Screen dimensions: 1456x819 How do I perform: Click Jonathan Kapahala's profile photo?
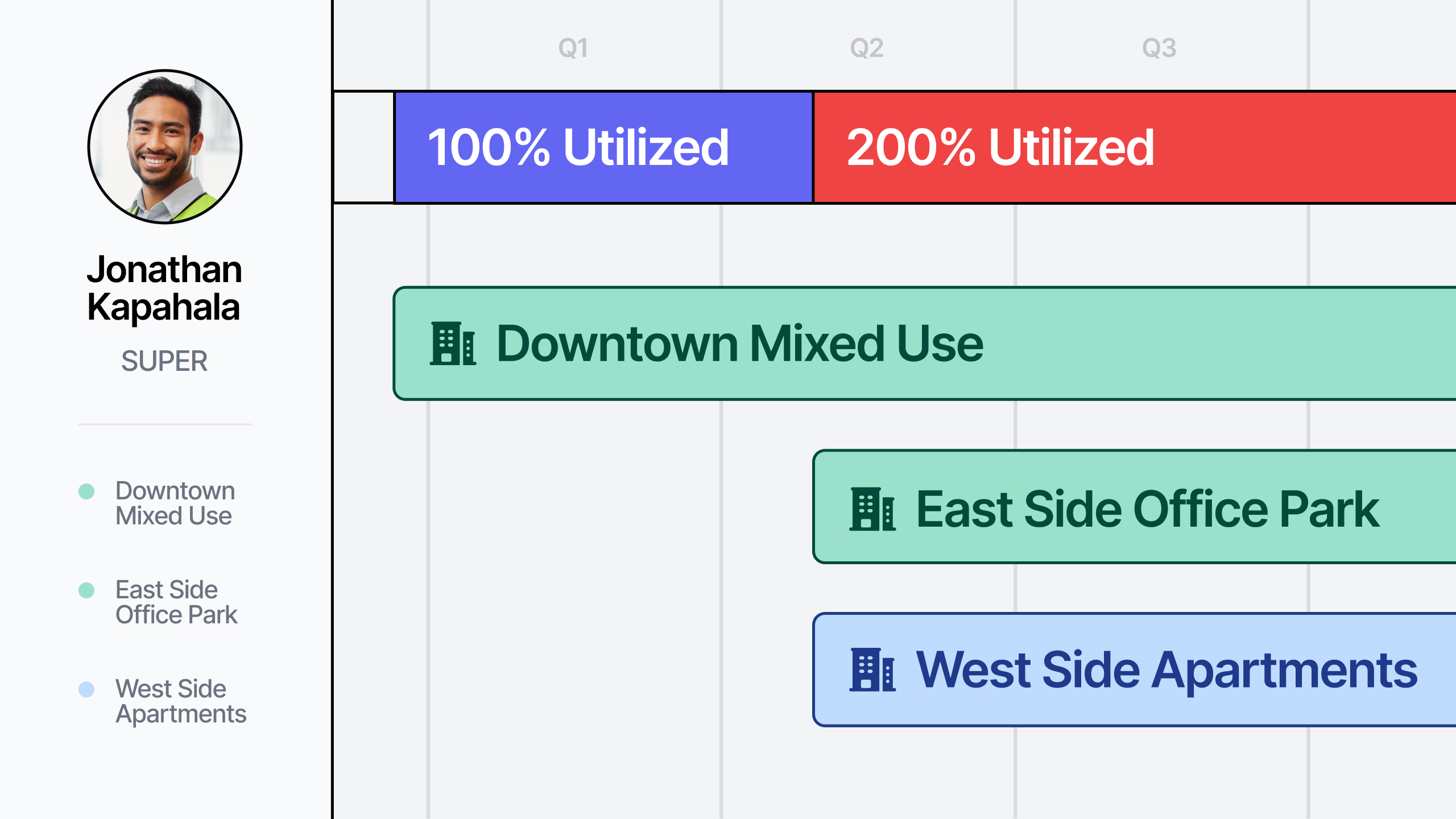click(x=165, y=147)
